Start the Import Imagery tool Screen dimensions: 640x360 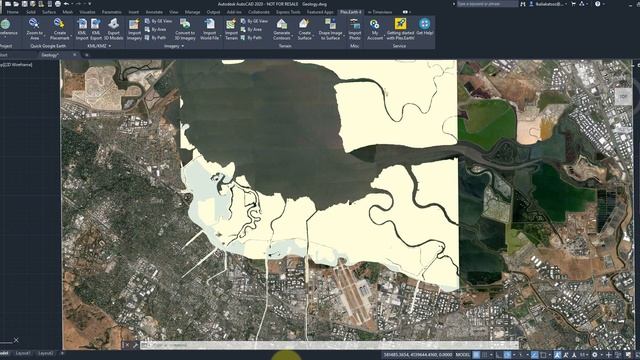point(134,24)
